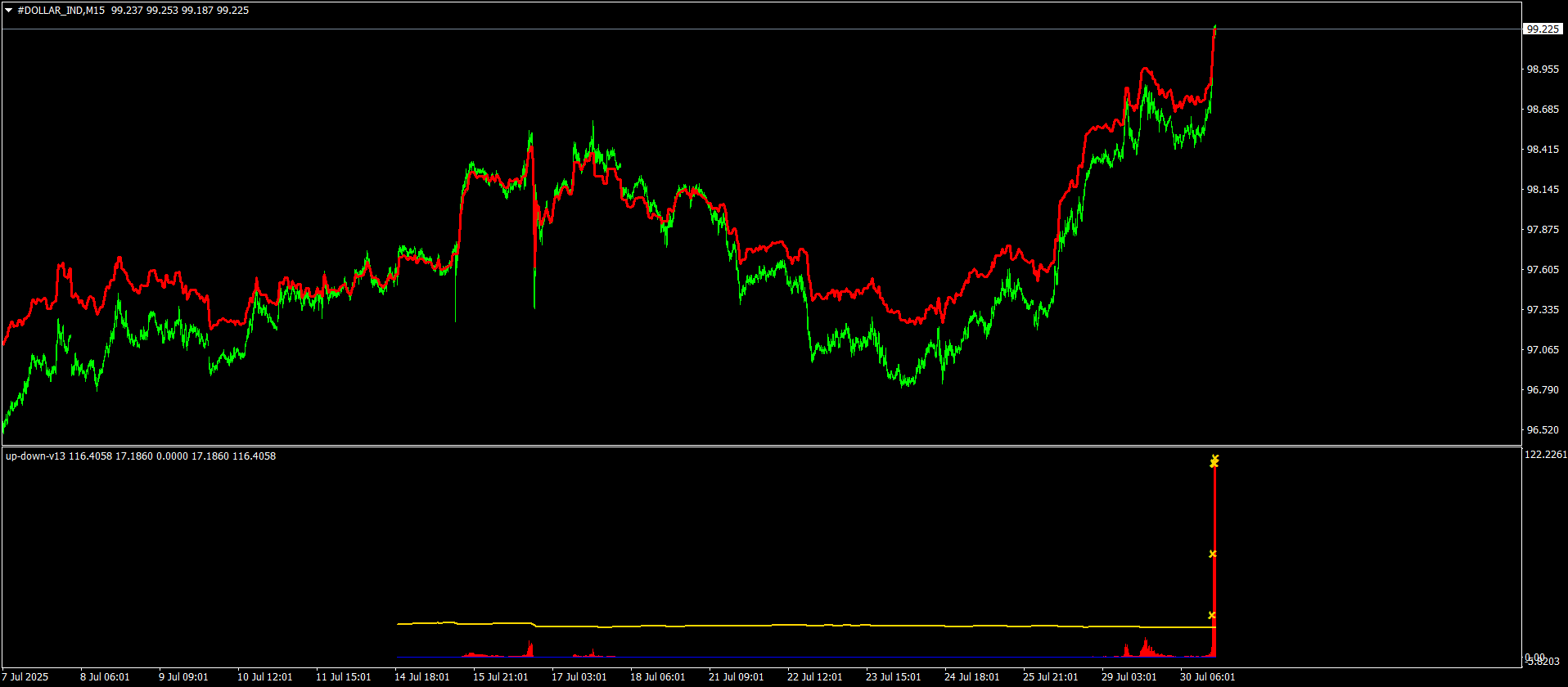Click the 30 Jul 06:01 time label
Viewport: 1568px width, 687px height.
pyautogui.click(x=1207, y=677)
